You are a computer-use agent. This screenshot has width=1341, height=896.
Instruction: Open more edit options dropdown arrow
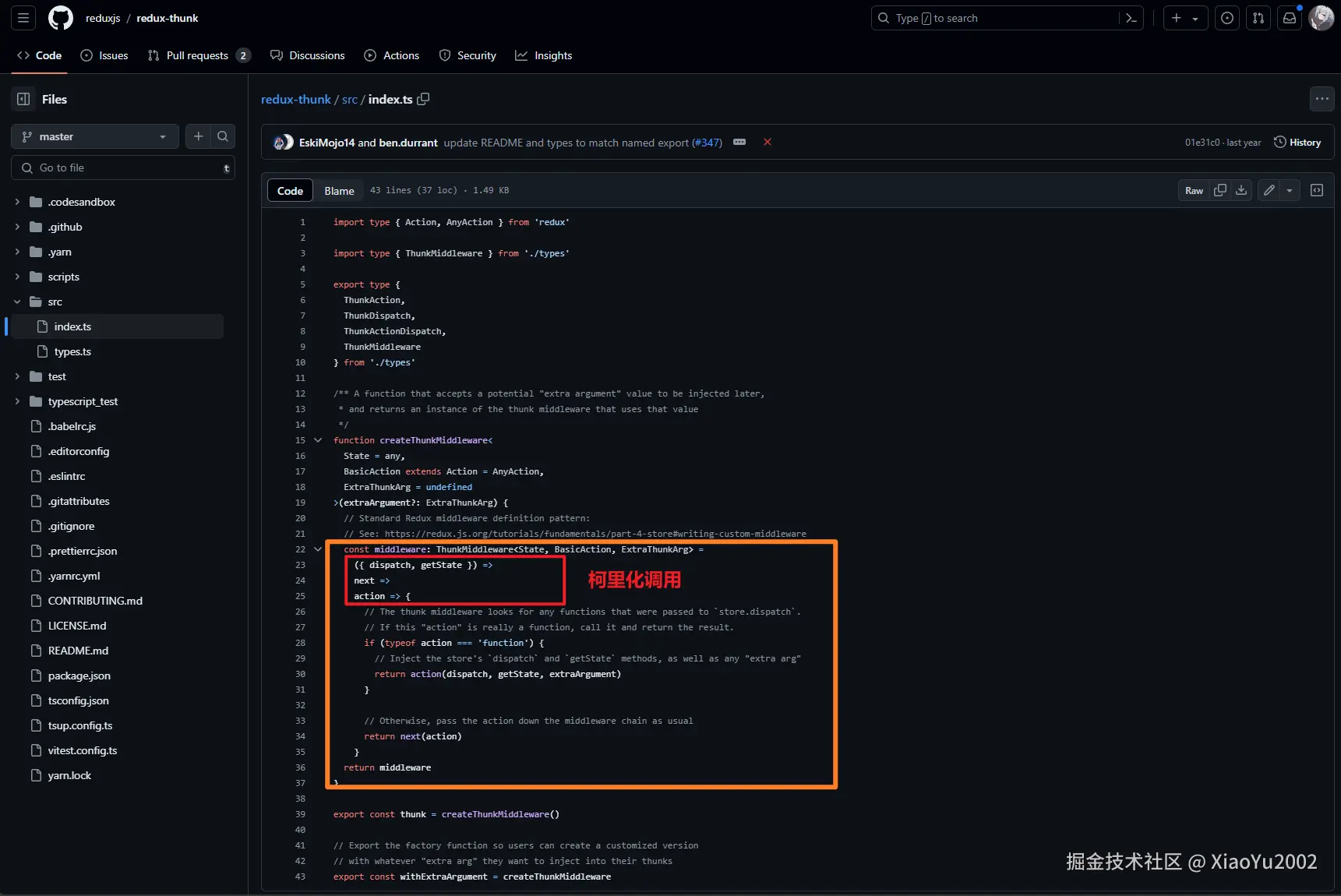click(1290, 190)
